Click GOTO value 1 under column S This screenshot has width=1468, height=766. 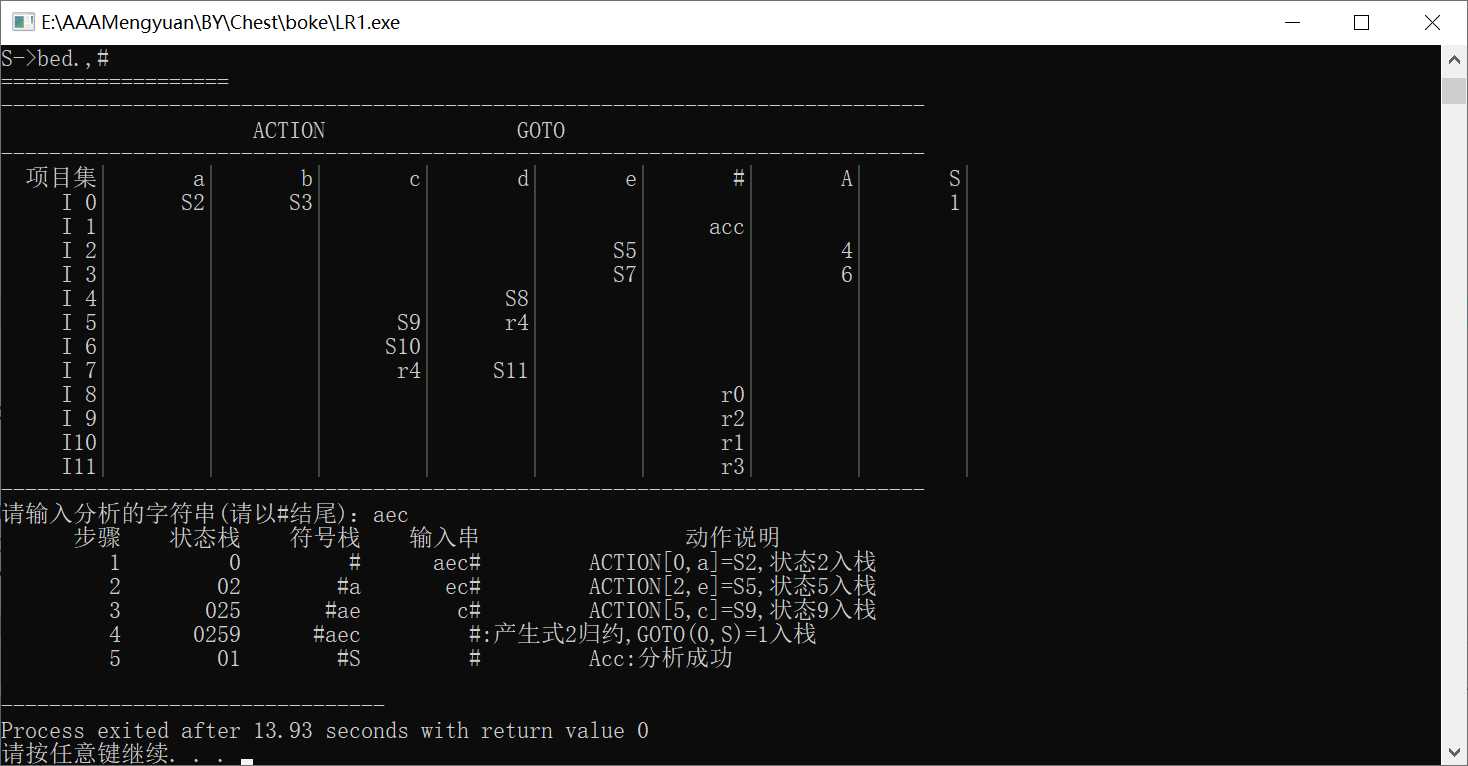(x=955, y=203)
